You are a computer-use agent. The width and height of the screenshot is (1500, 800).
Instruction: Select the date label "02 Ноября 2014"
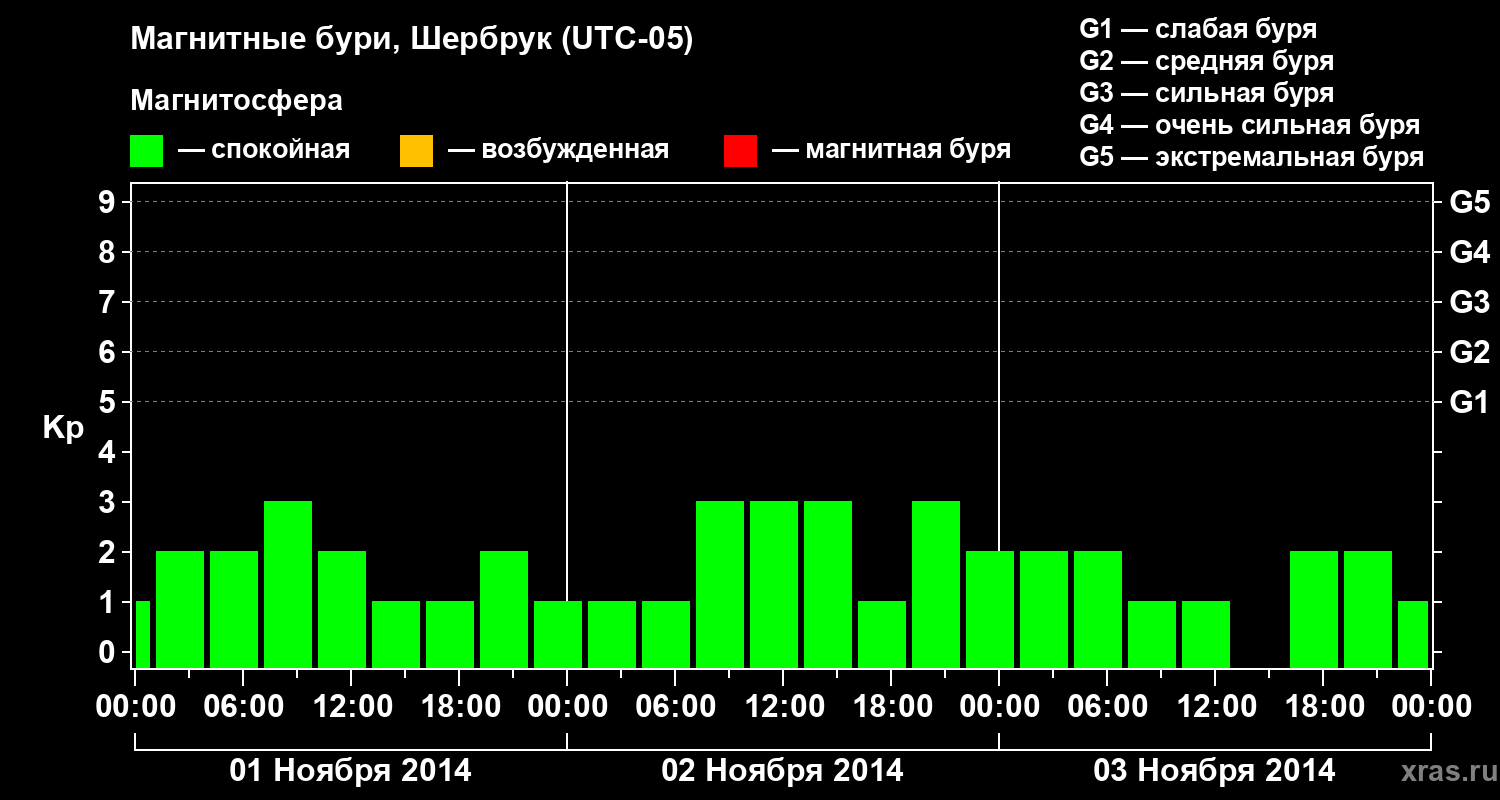pyautogui.click(x=783, y=771)
